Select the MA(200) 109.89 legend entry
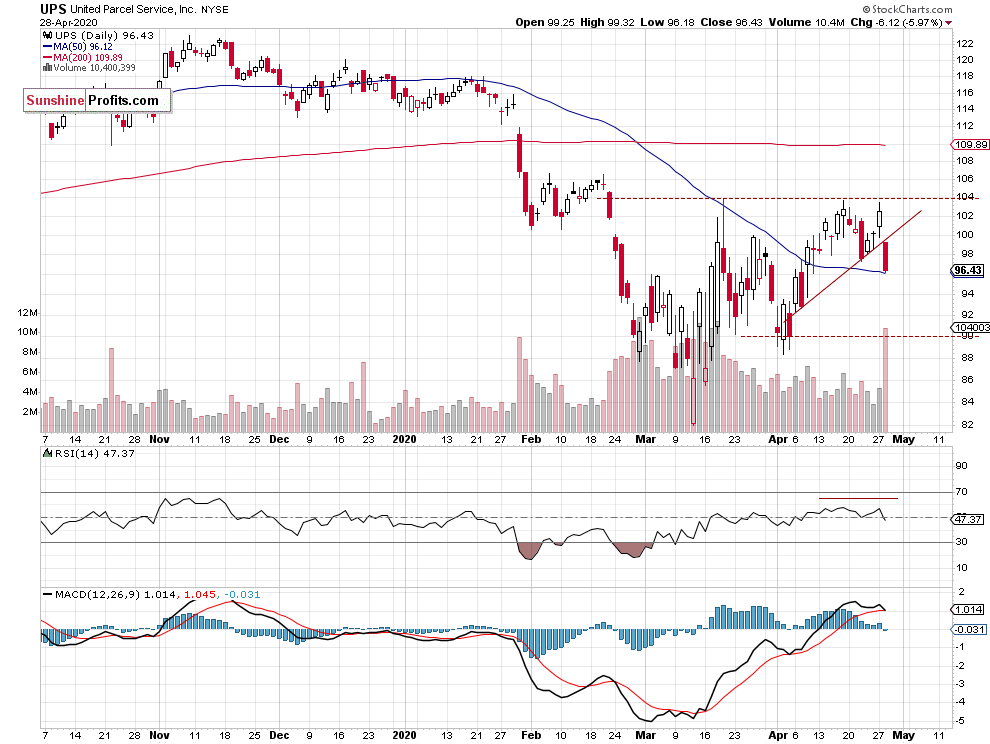Screen dimensions: 990x744 tap(83, 57)
